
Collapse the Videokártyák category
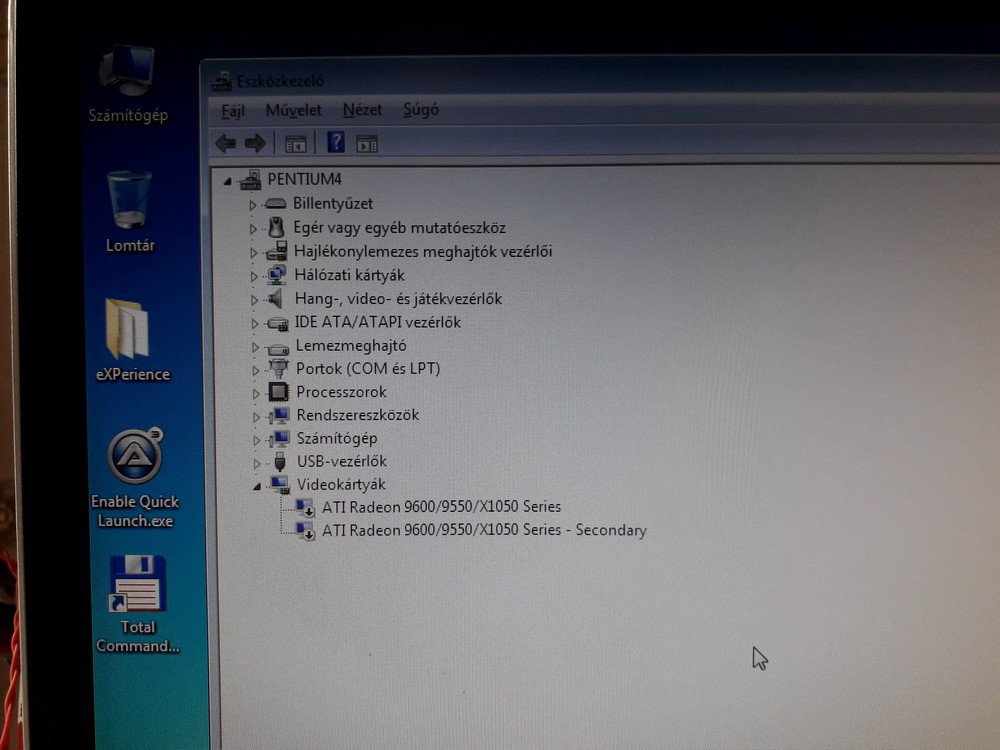click(x=257, y=487)
